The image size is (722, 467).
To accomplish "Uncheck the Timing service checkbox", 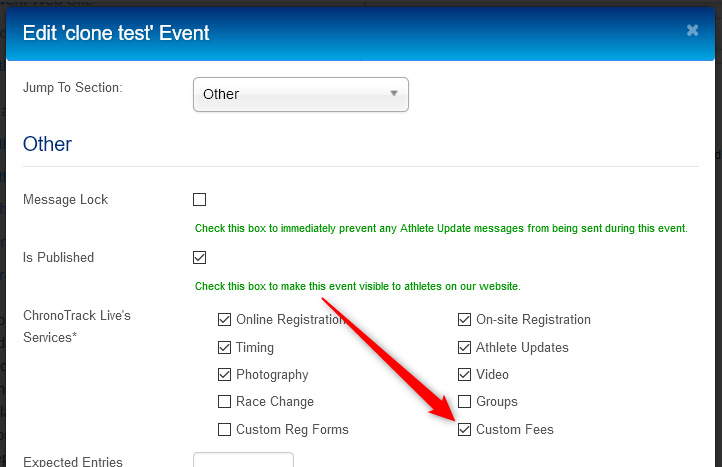I will 224,347.
